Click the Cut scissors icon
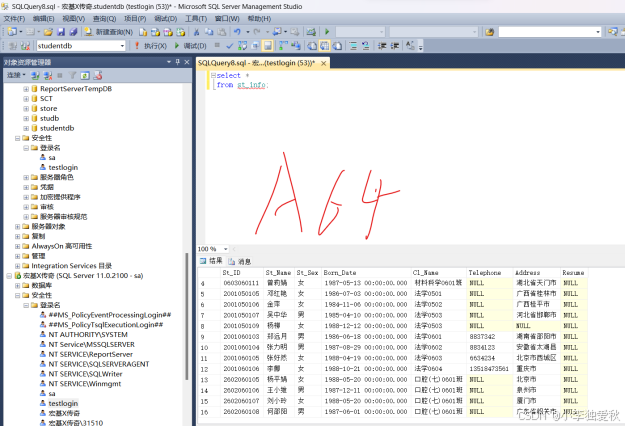626x427 pixels. pos(196,32)
